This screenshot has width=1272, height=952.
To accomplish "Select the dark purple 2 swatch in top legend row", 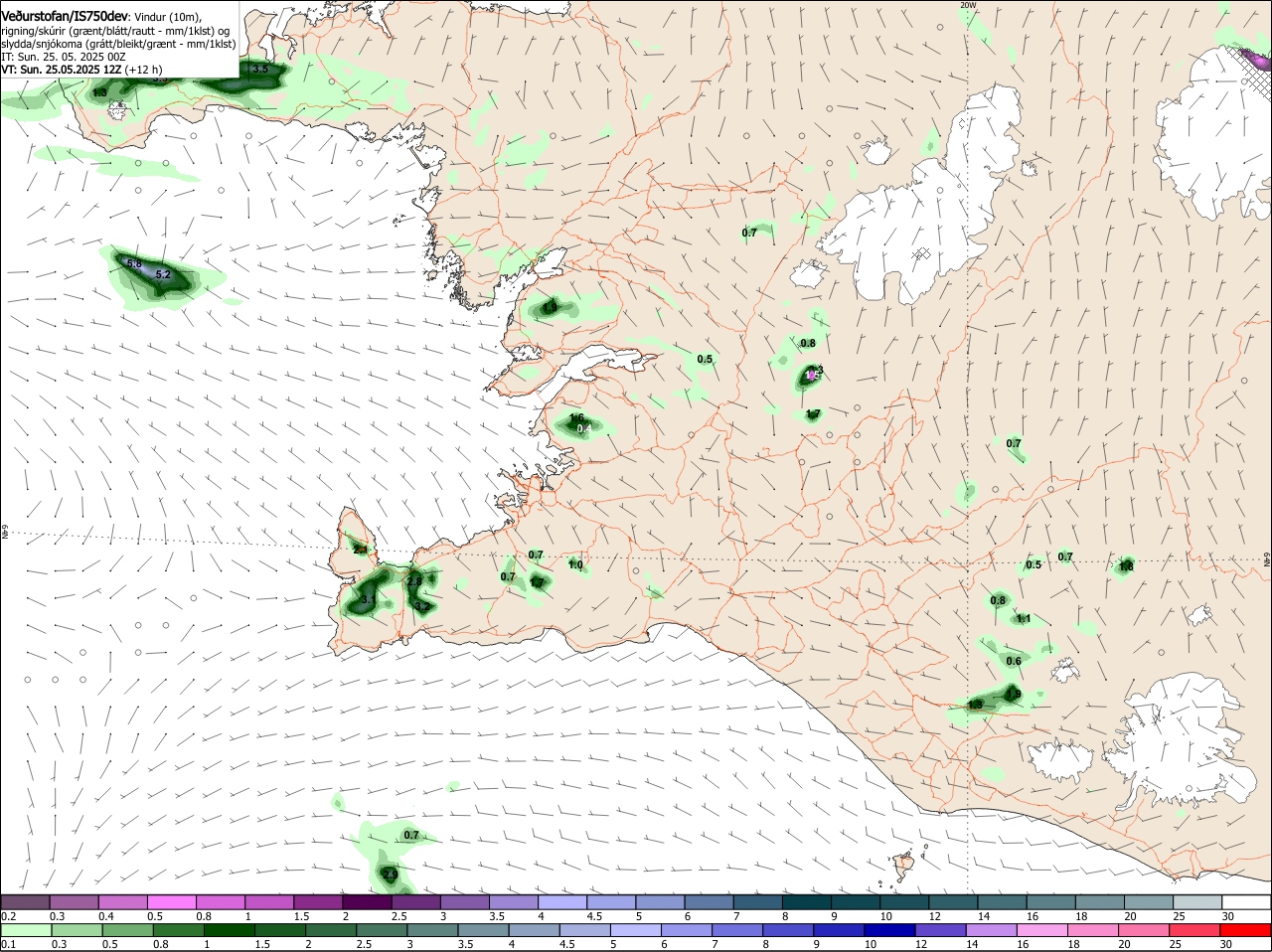I will (367, 901).
